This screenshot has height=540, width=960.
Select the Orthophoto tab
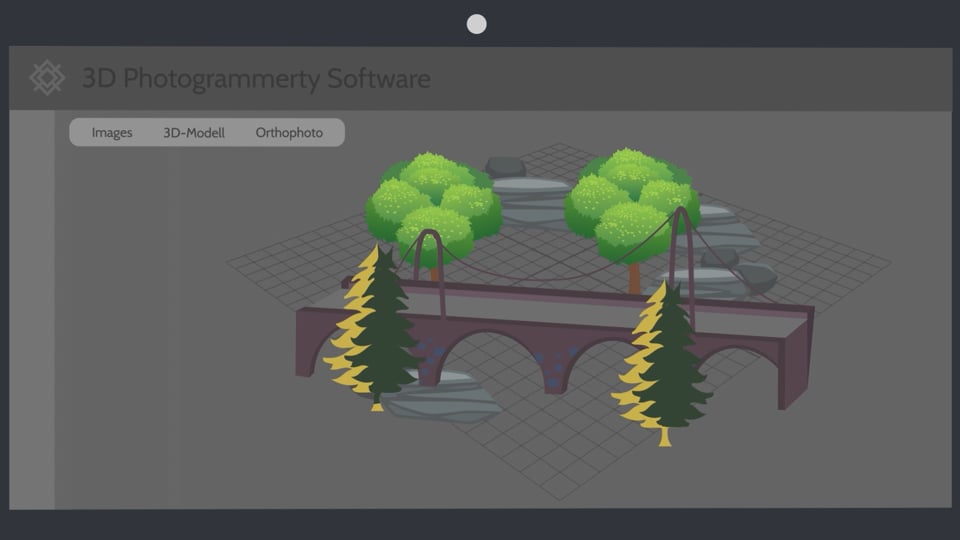pos(289,133)
